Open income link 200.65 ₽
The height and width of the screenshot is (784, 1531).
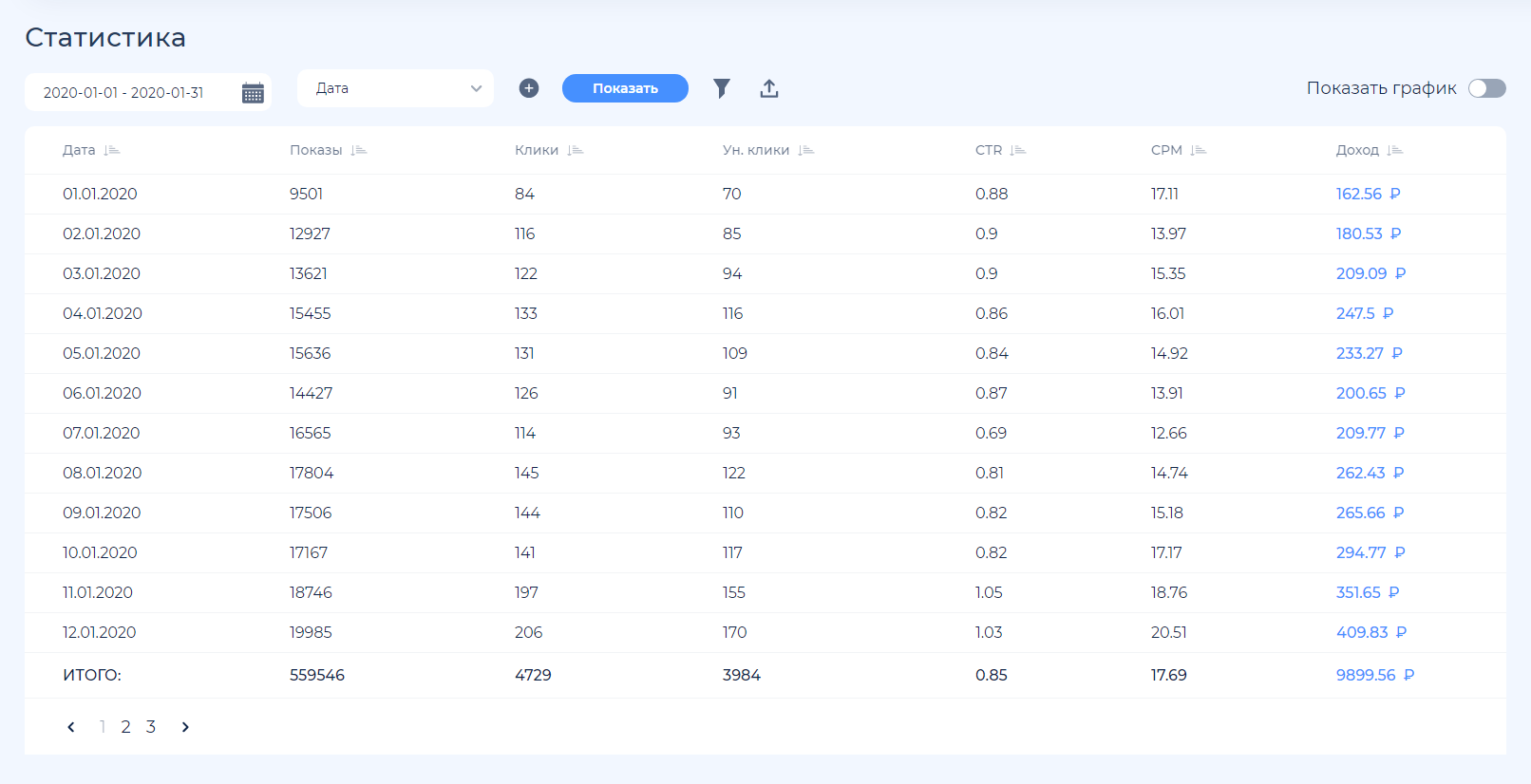coord(1370,393)
